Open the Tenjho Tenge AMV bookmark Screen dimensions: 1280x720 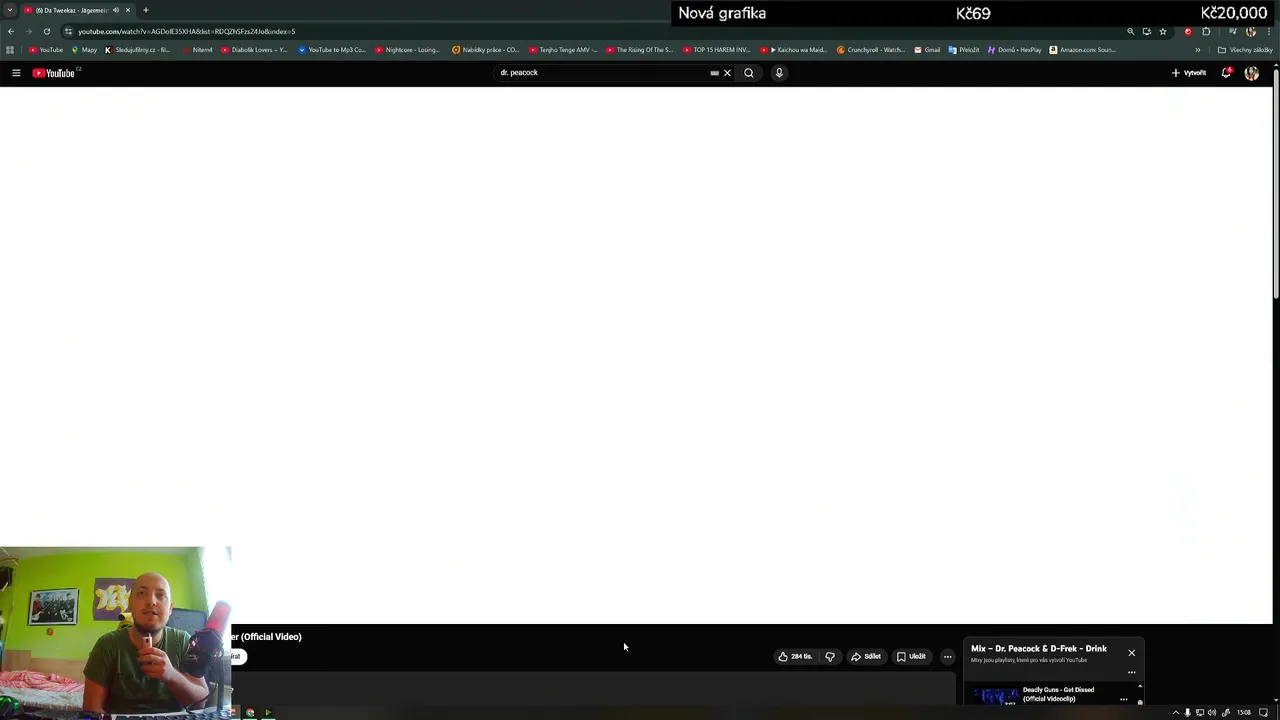[x=564, y=50]
